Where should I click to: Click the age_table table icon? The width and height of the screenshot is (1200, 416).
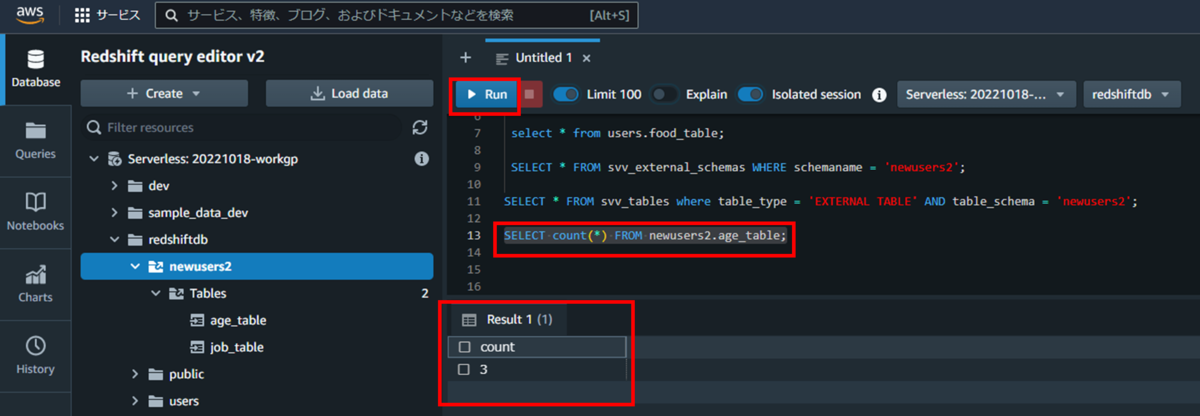197,321
